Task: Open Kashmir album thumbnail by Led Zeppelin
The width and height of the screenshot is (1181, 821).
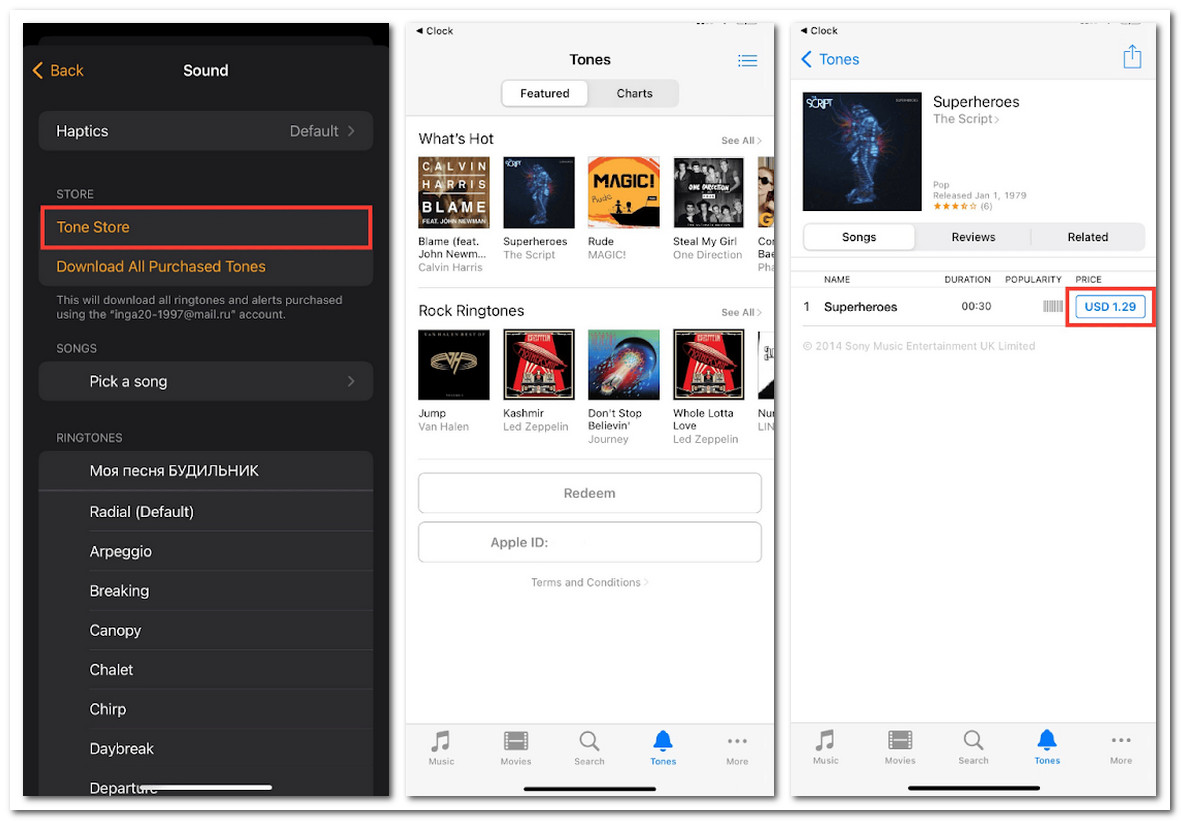Action: (x=539, y=365)
